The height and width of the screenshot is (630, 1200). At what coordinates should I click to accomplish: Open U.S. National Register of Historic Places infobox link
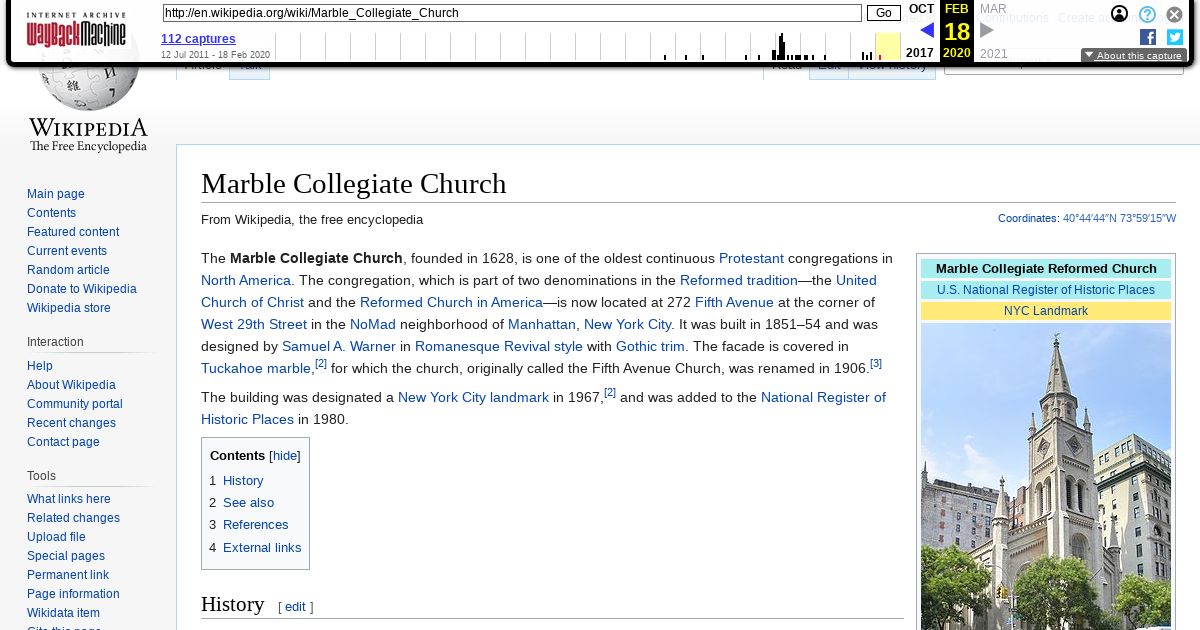tap(1046, 290)
